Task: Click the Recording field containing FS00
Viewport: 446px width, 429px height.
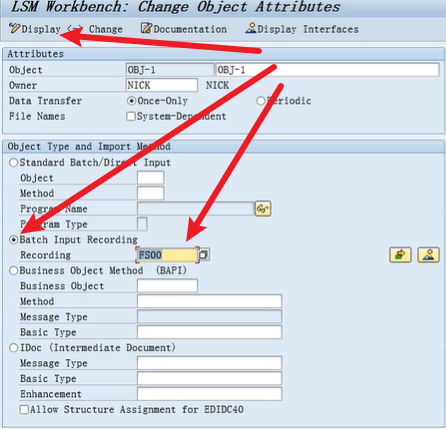Action: coord(167,255)
